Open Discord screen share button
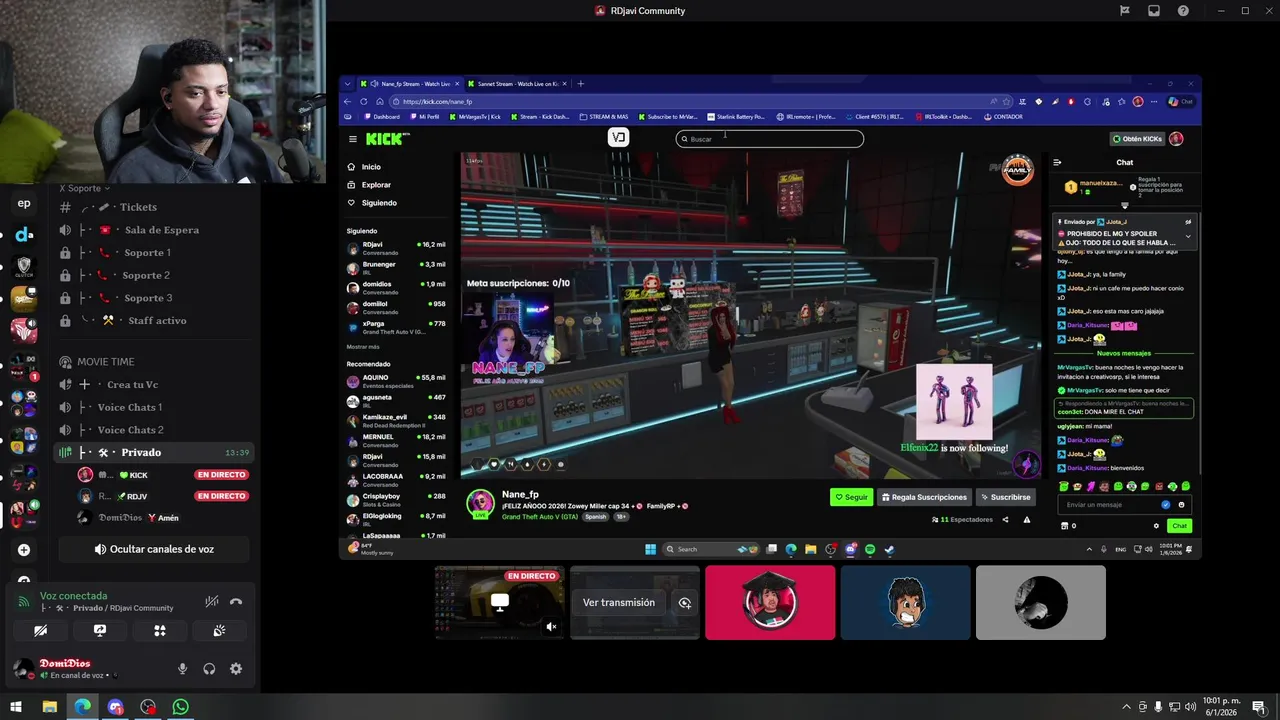1280x720 pixels. click(x=100, y=631)
